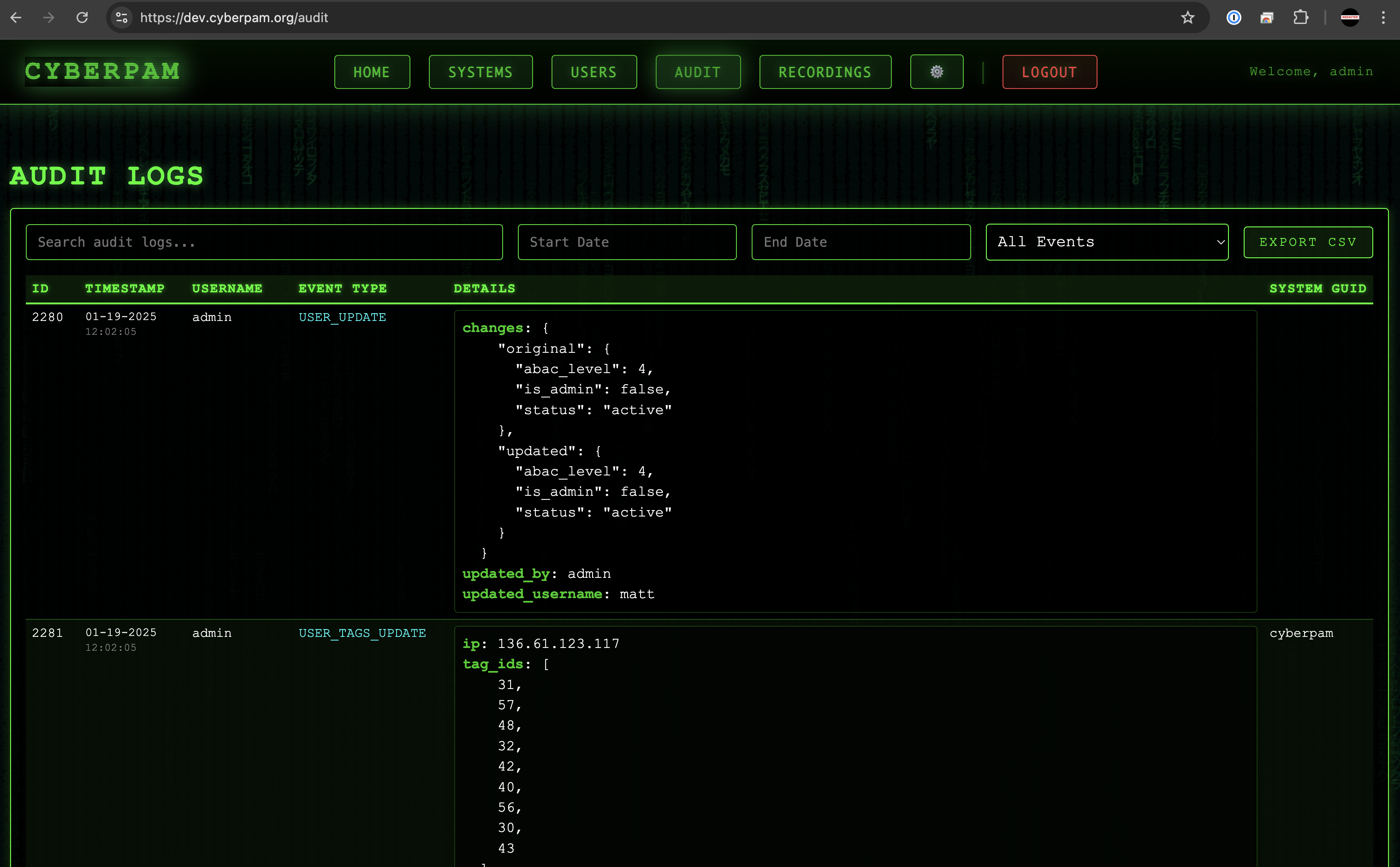This screenshot has height=867, width=1400.
Task: Click the EXPORT CSV button
Action: click(x=1308, y=241)
